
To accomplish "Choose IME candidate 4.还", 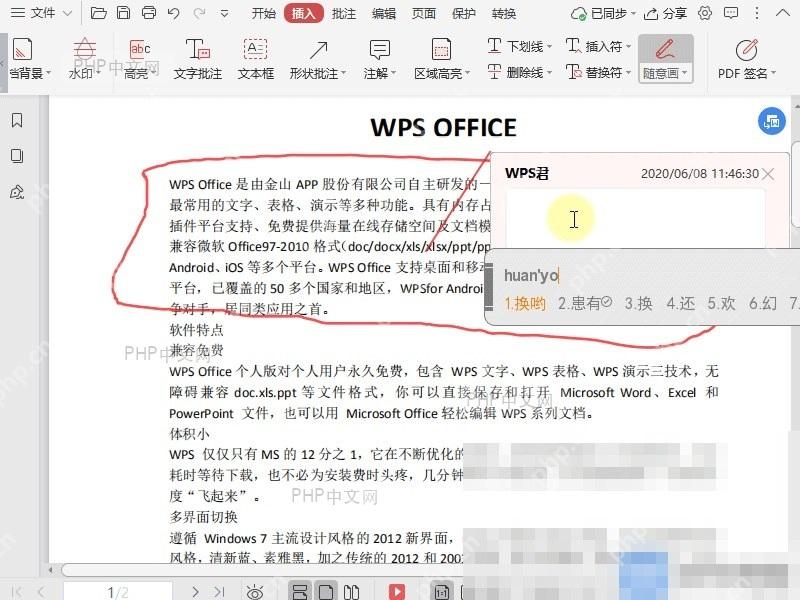I will click(x=681, y=304).
